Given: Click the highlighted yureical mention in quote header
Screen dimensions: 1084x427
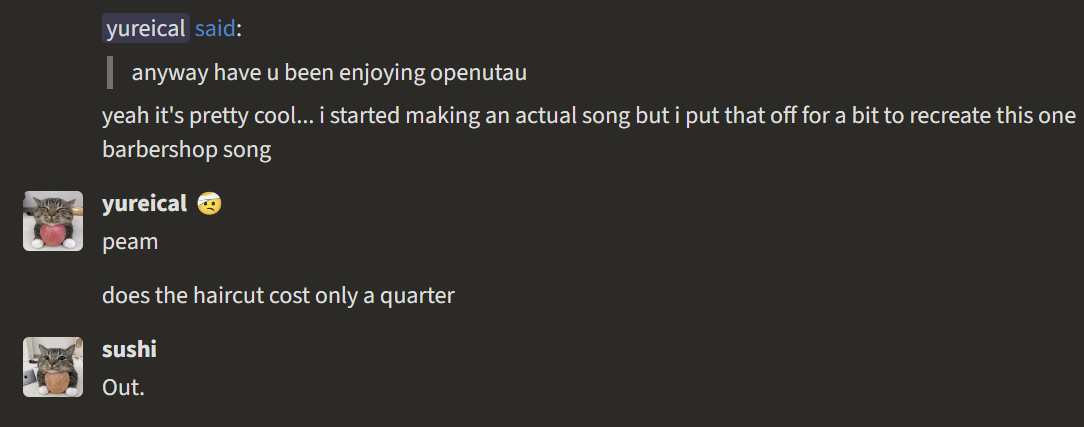Looking at the screenshot, I should pos(145,29).
